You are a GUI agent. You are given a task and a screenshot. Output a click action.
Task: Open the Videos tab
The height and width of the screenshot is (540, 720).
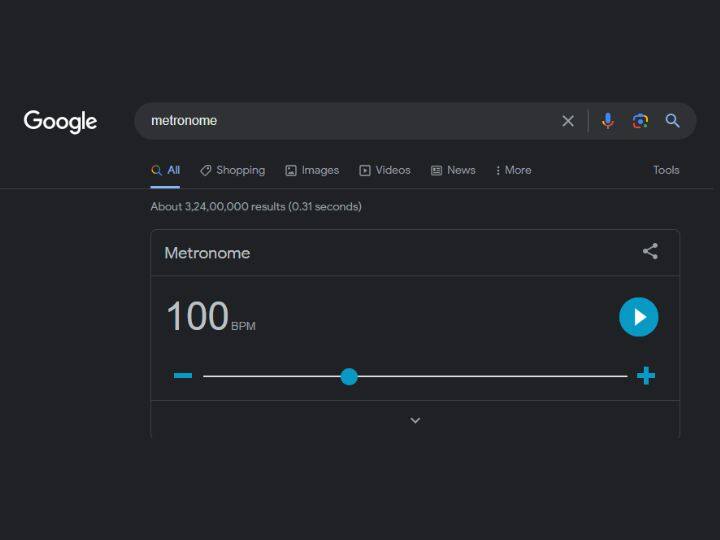point(385,170)
